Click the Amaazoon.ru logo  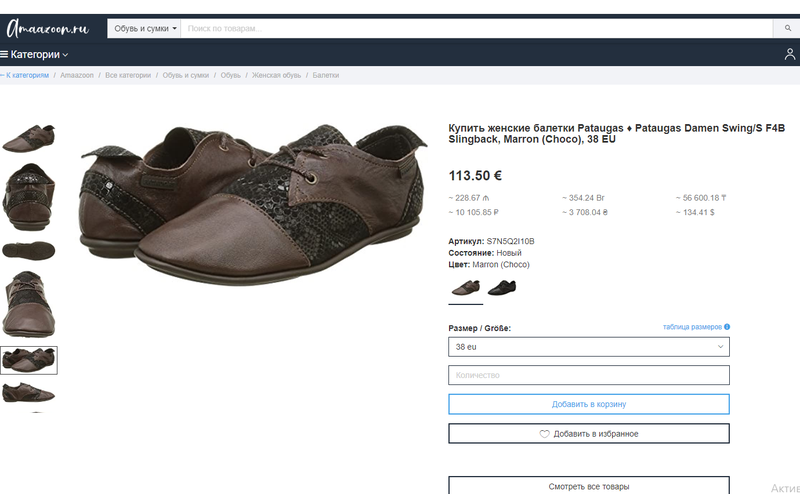point(48,28)
